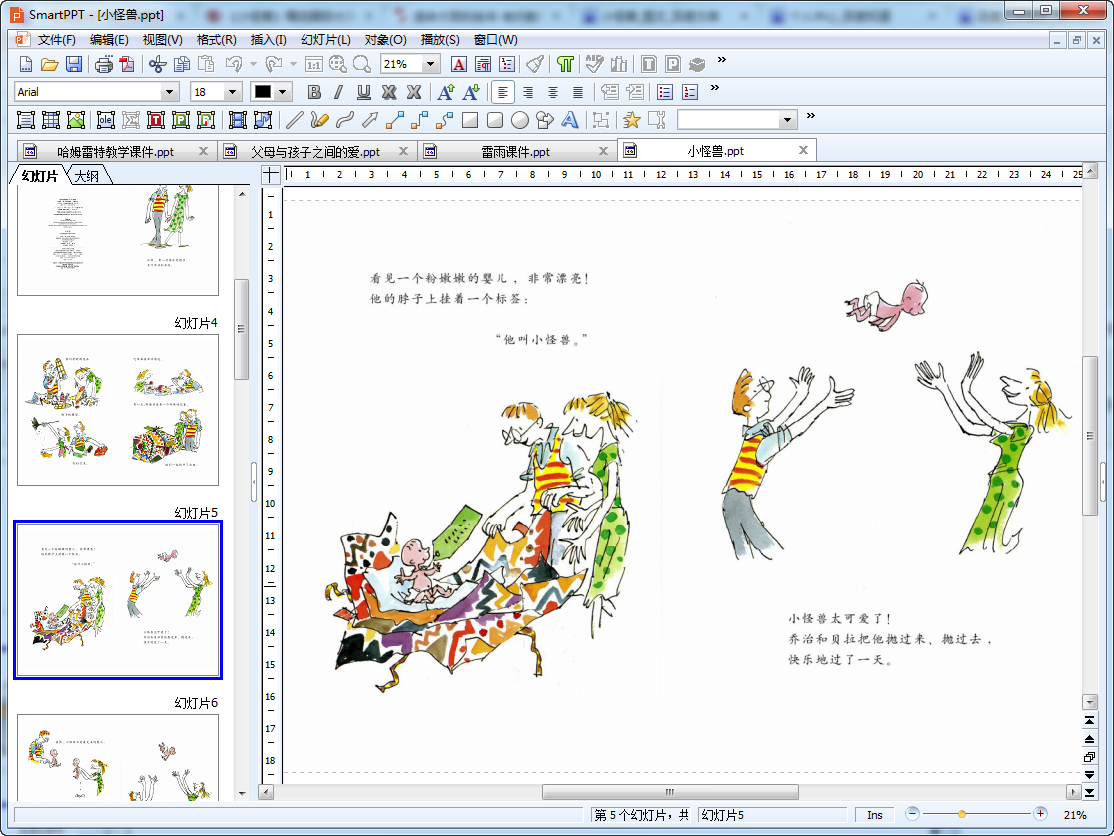
Task: Draw an ellipse shape
Action: point(520,120)
